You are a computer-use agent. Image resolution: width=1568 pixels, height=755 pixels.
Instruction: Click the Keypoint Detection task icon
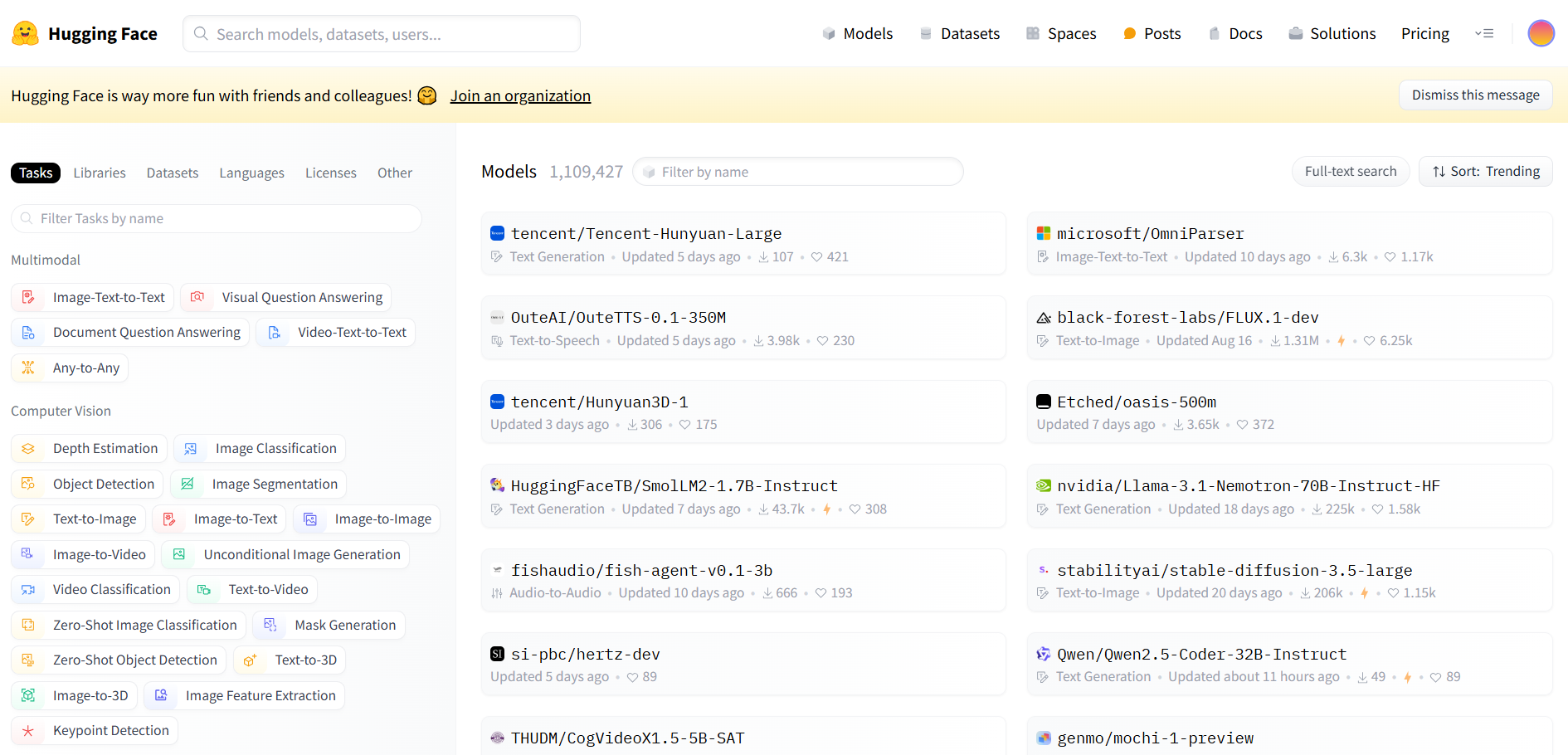tap(28, 731)
